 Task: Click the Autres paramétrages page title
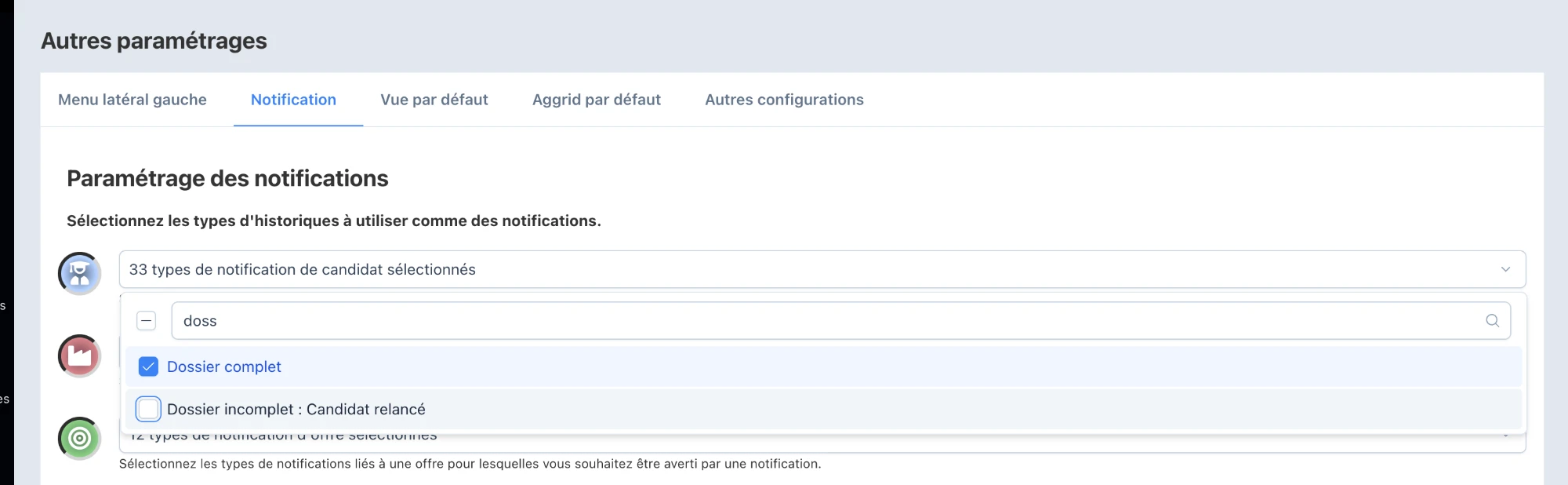[154, 41]
